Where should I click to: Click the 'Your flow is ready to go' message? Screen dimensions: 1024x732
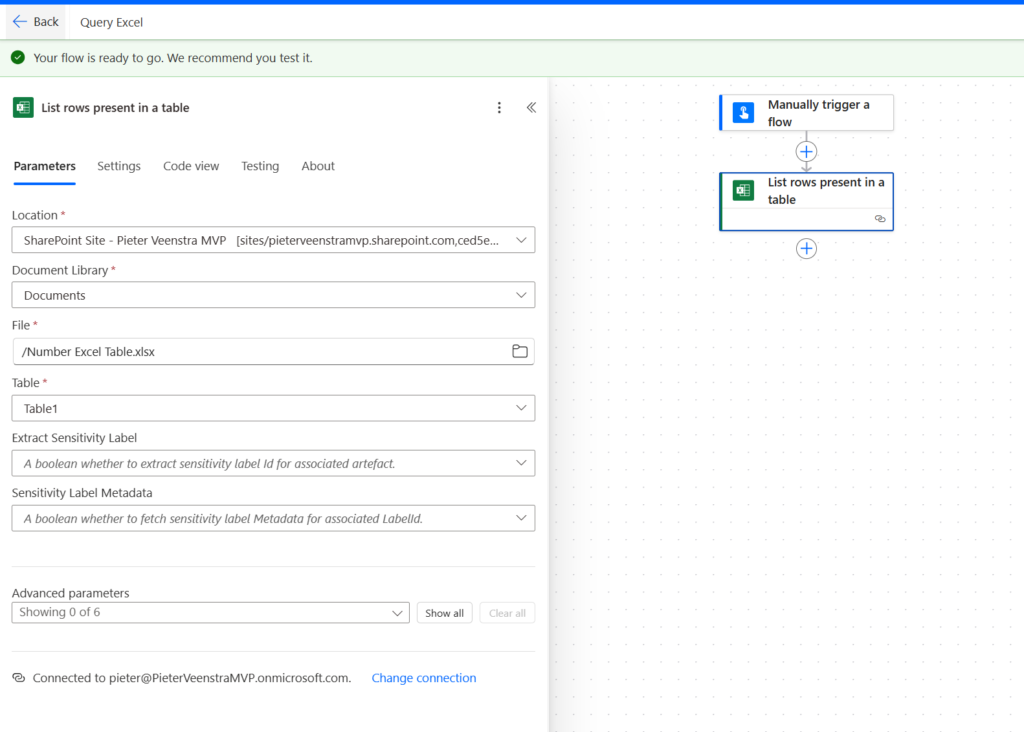(173, 57)
